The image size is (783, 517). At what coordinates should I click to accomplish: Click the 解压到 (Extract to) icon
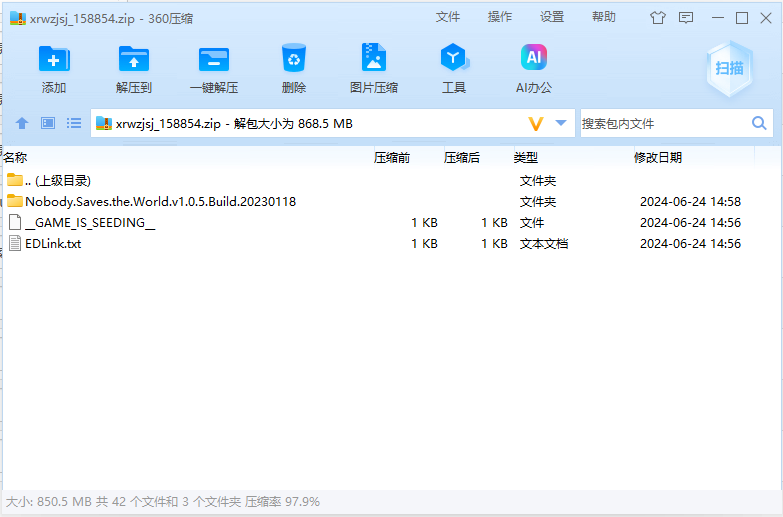pyautogui.click(x=134, y=59)
